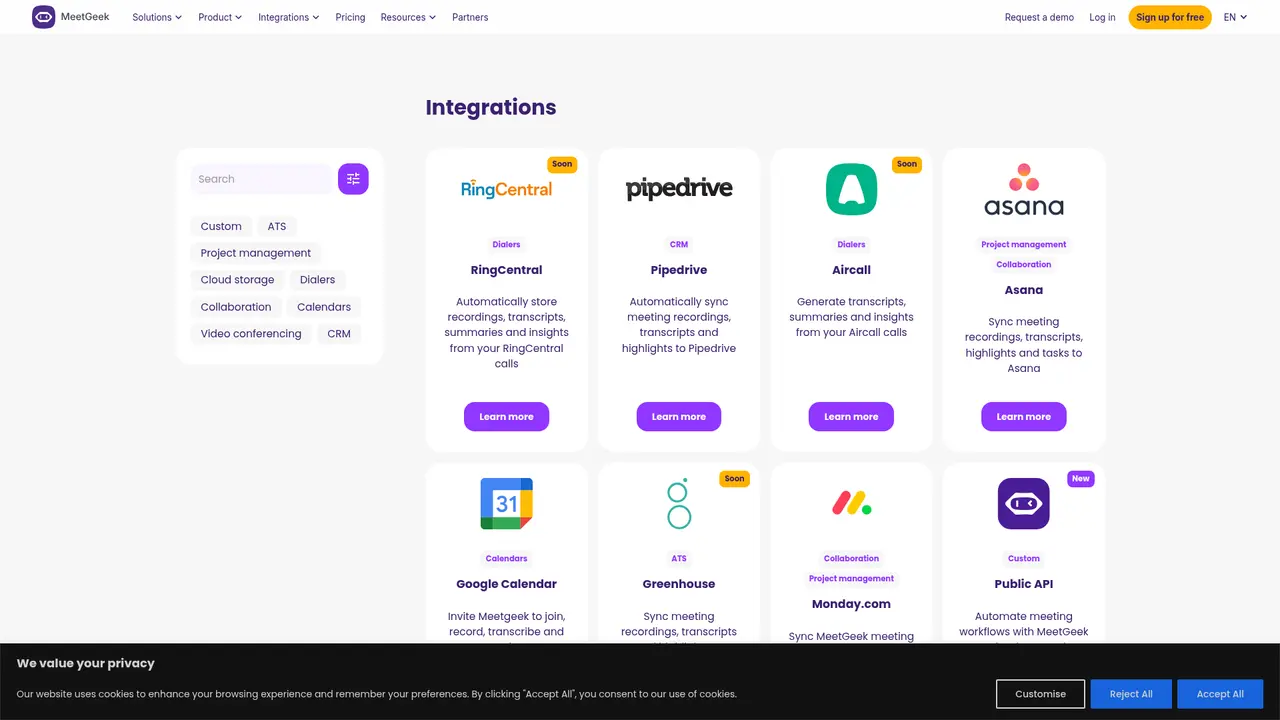Click the RingCentral logo
1280x720 pixels.
tap(507, 188)
